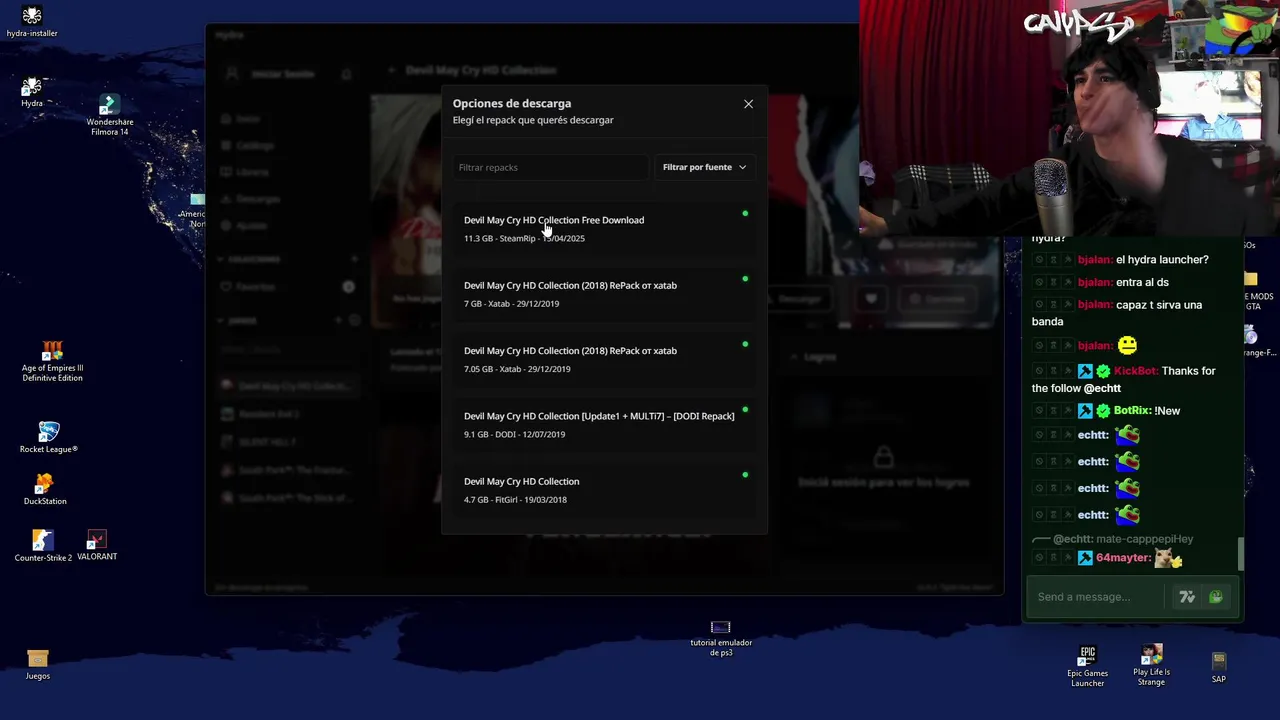The image size is (1280, 720).
Task: Select the SteamRip 11.3 GB Free Download repack
Action: click(604, 229)
